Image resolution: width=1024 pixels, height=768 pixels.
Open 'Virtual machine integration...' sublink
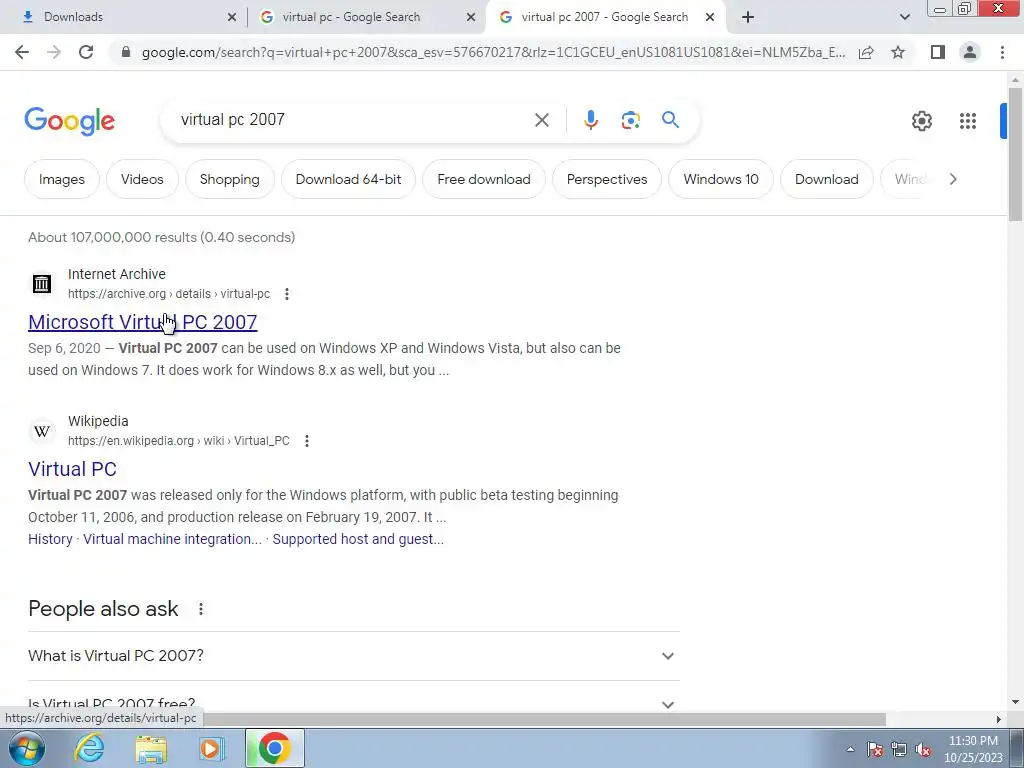point(172,539)
